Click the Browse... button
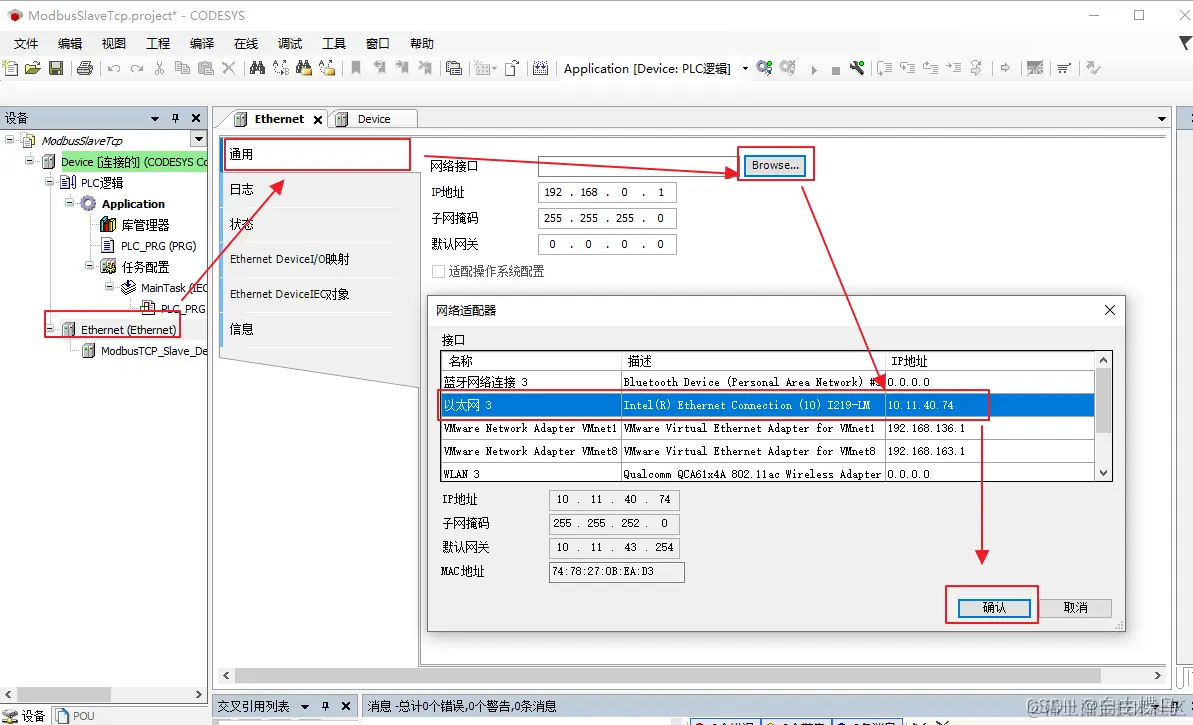 pos(775,165)
